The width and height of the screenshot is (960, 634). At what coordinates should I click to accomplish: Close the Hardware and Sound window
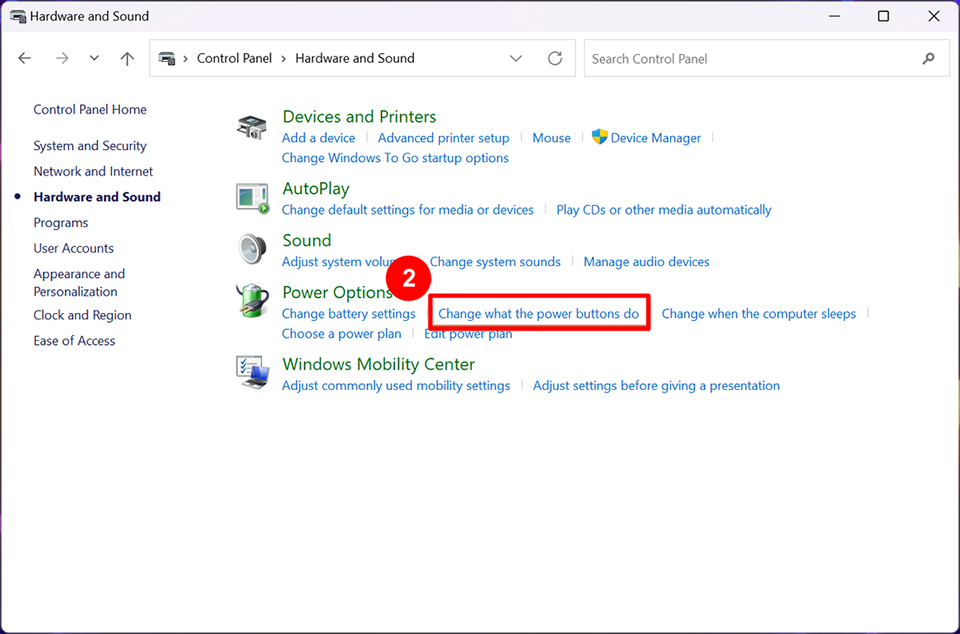934,16
